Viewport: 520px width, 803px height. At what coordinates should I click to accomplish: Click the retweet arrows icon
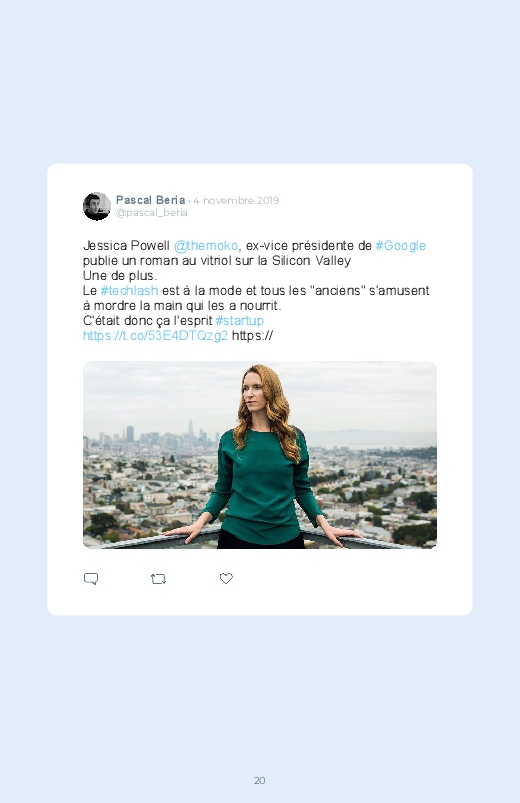158,579
